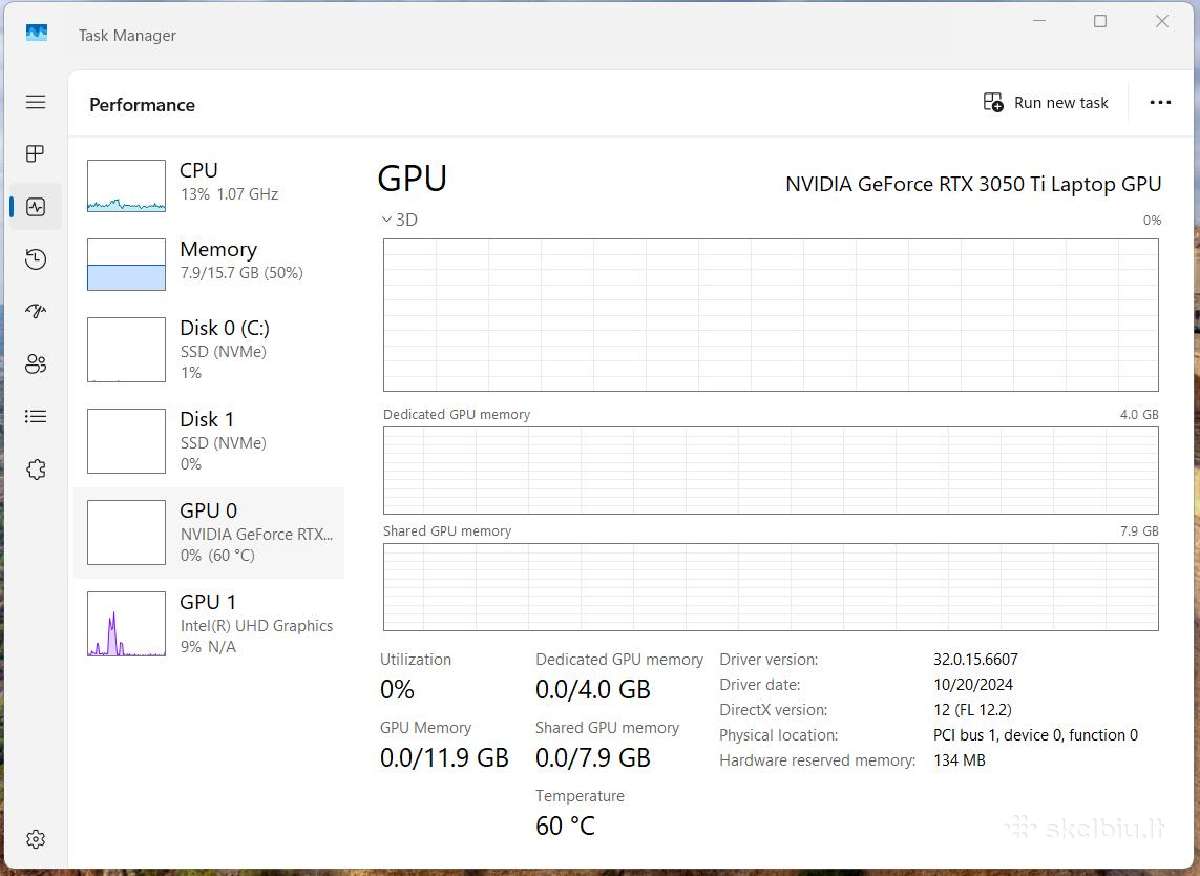Screen dimensions: 1200x876
Task: Click the Dedicated GPU memory graph
Action: click(x=770, y=470)
